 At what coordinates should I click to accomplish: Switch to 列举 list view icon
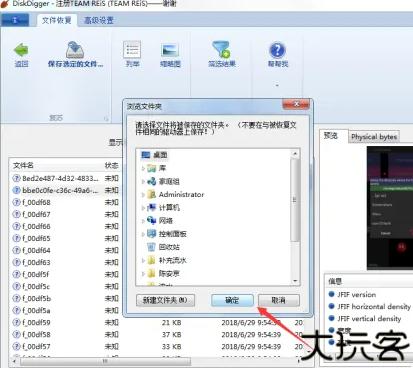[x=132, y=50]
